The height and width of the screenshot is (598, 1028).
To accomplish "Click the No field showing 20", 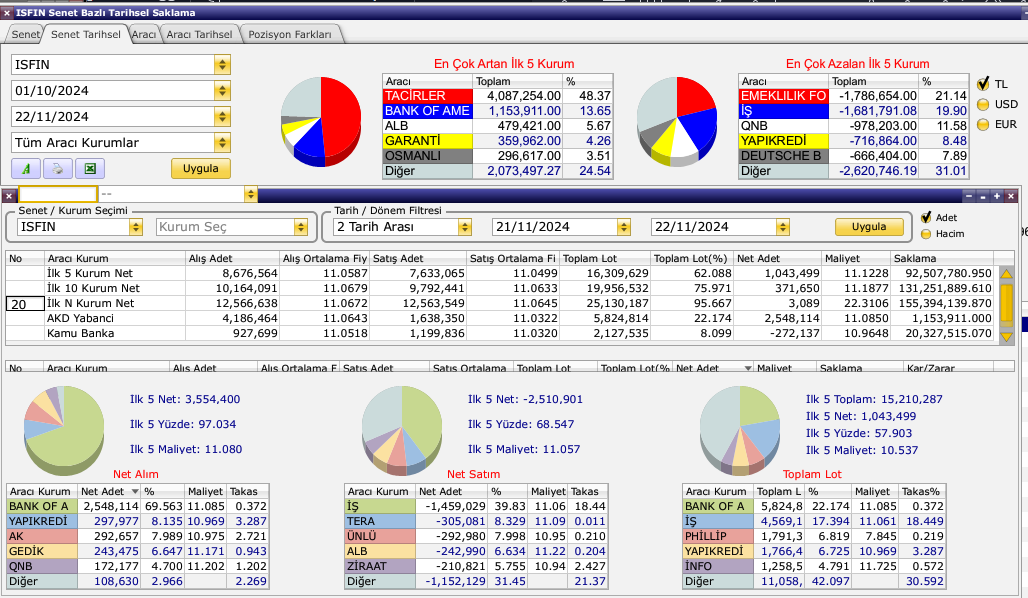I will tap(25, 304).
